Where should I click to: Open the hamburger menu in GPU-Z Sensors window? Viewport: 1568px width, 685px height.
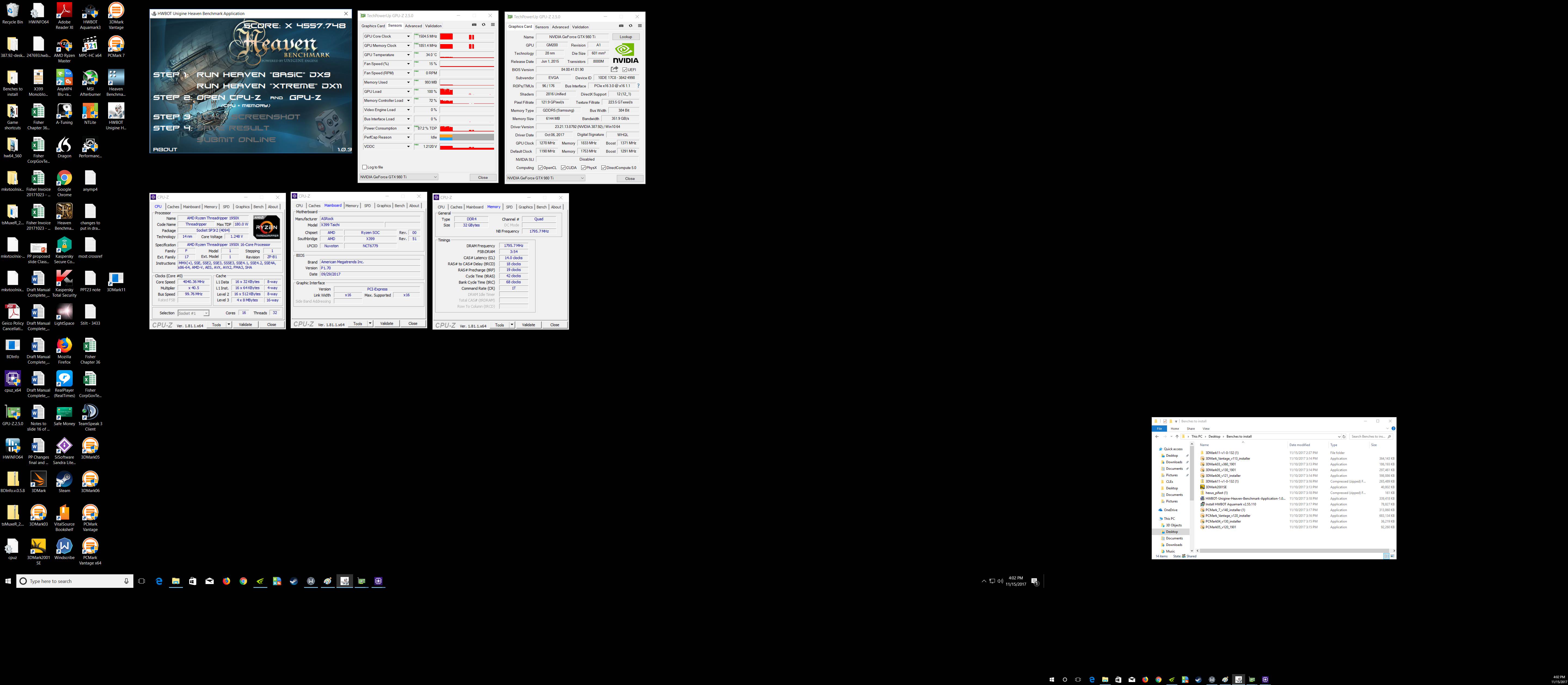492,25
